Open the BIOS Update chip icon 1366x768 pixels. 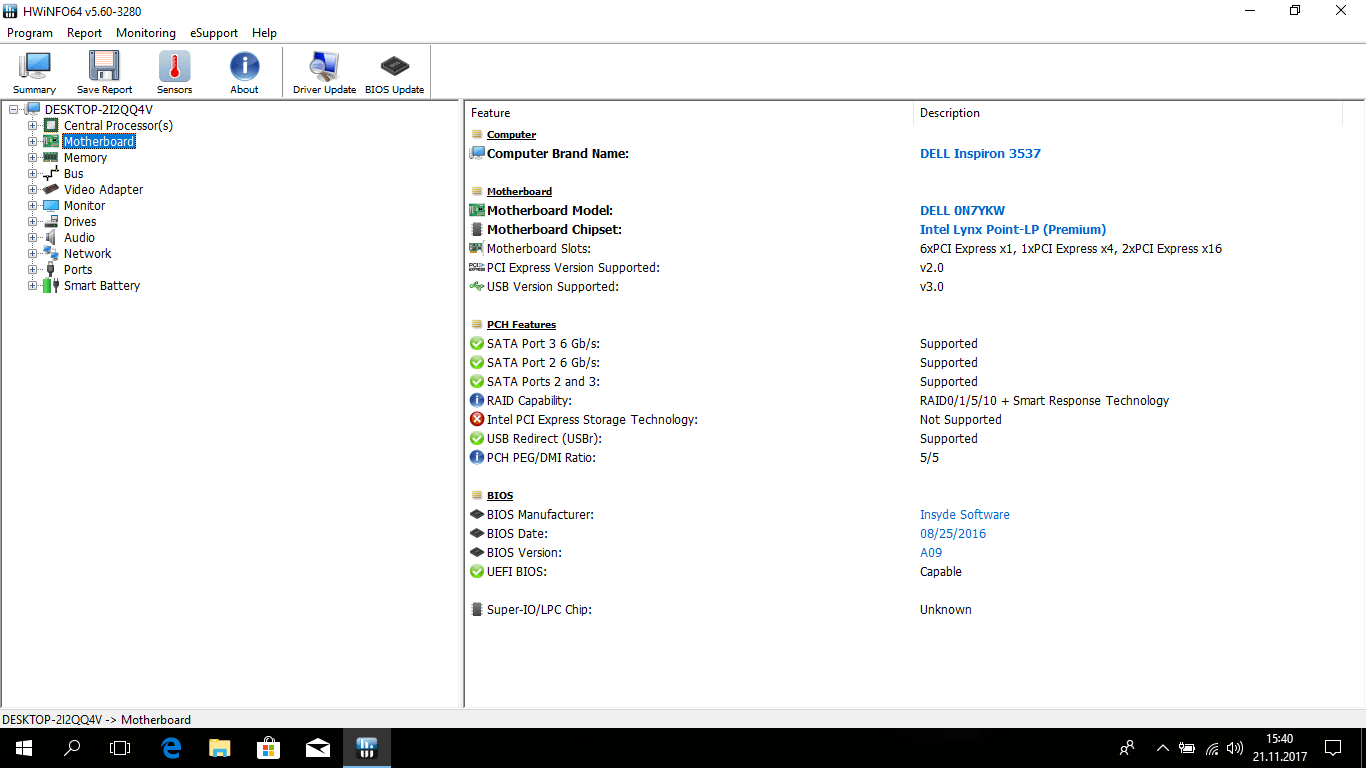(x=395, y=66)
